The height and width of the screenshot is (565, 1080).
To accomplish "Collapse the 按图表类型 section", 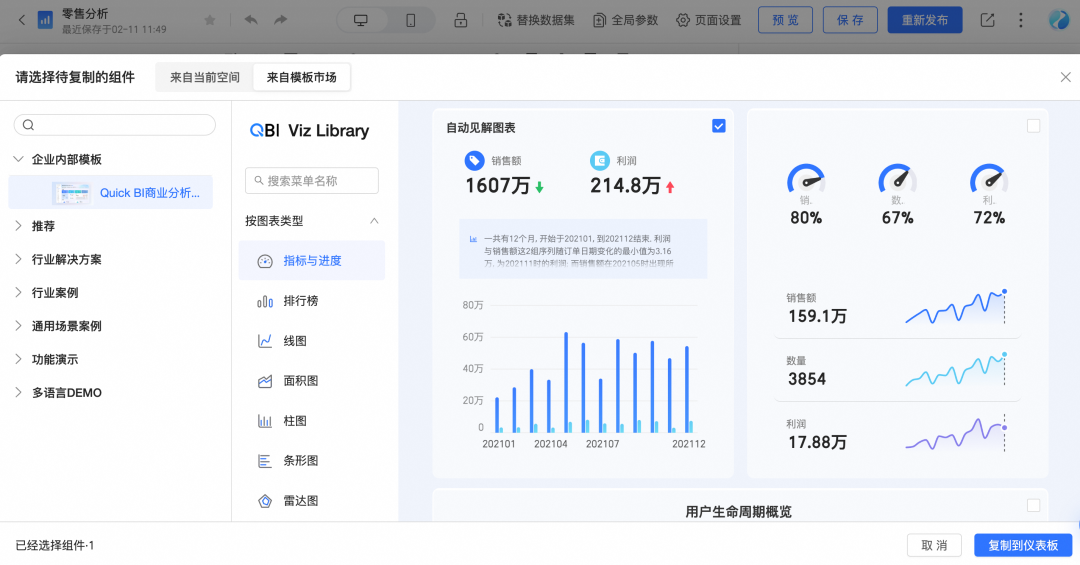I will point(374,221).
